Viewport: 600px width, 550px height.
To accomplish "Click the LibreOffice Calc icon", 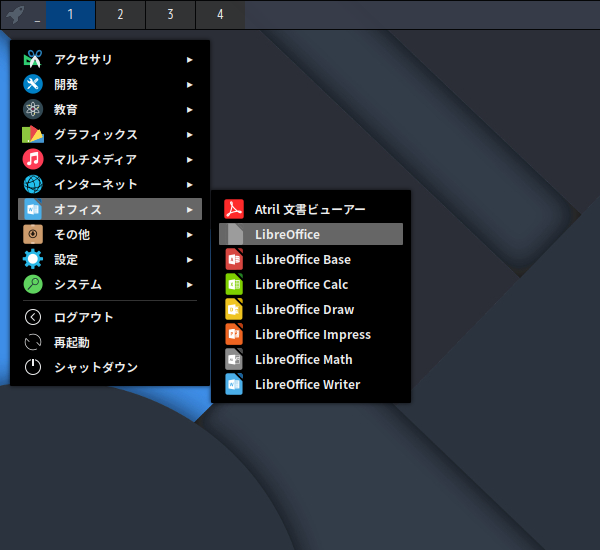I will tap(234, 284).
